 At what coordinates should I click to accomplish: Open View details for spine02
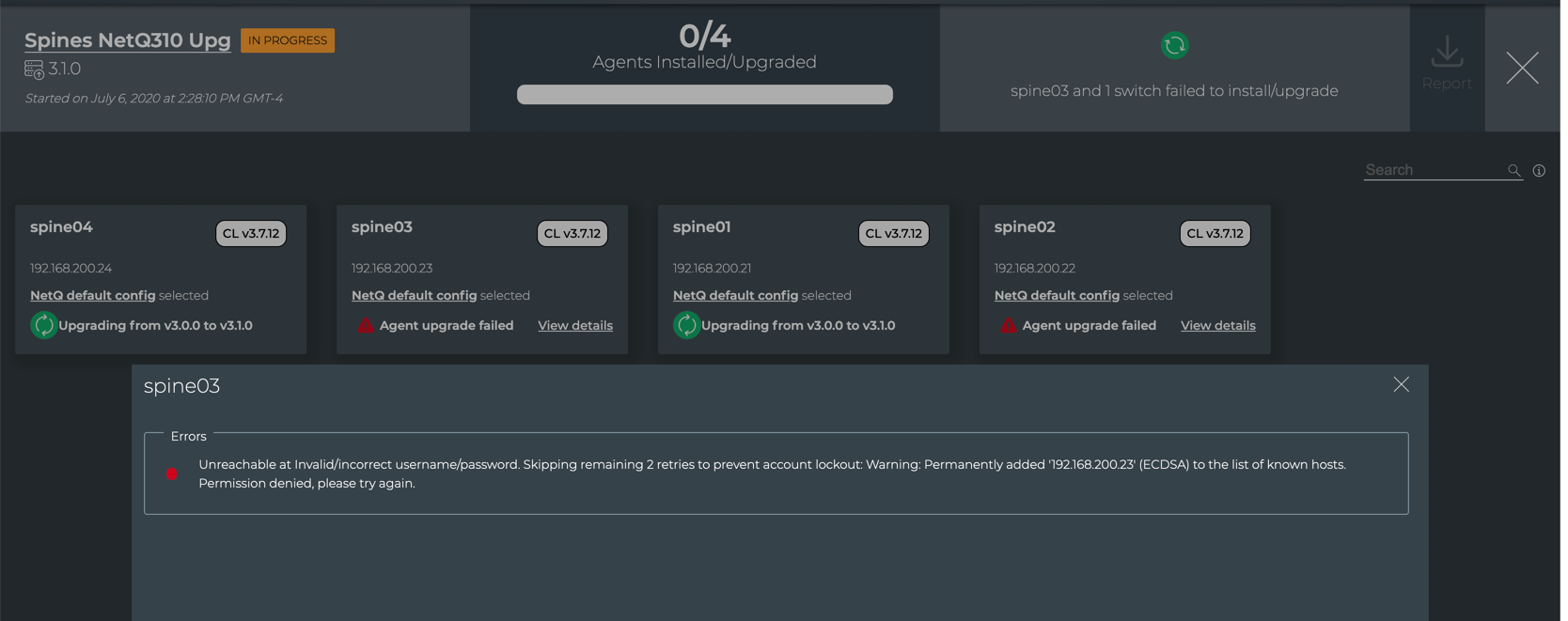(x=1217, y=326)
